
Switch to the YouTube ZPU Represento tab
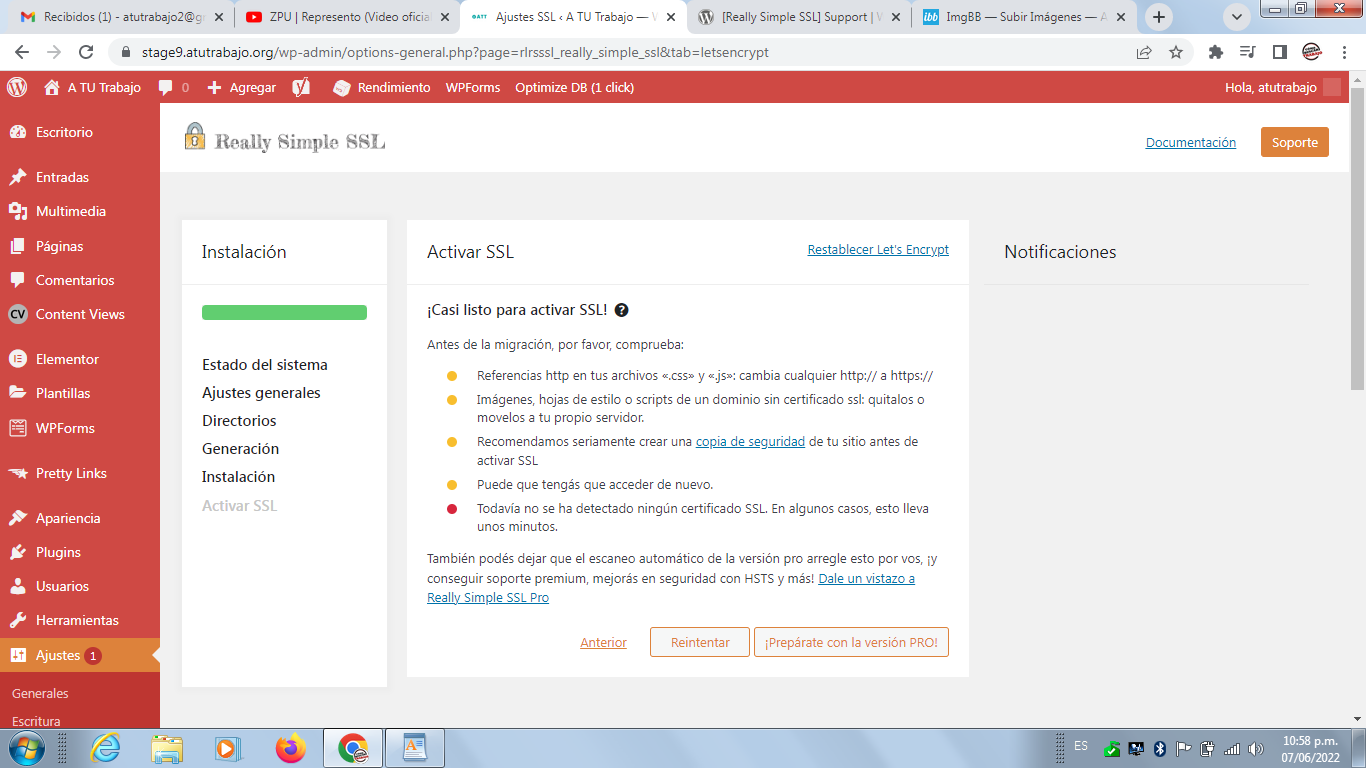[346, 17]
